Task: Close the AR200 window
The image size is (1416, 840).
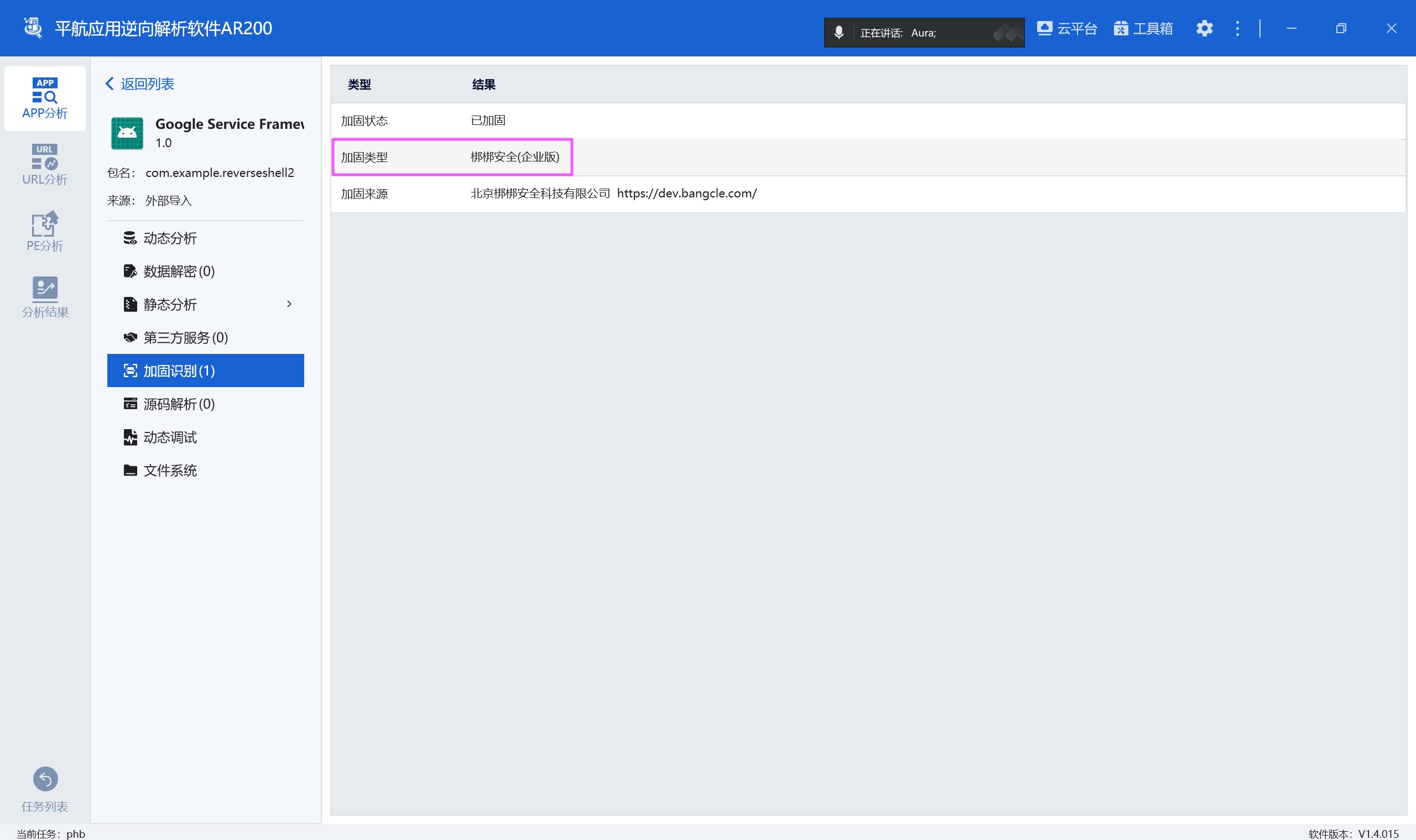Action: [1391, 28]
